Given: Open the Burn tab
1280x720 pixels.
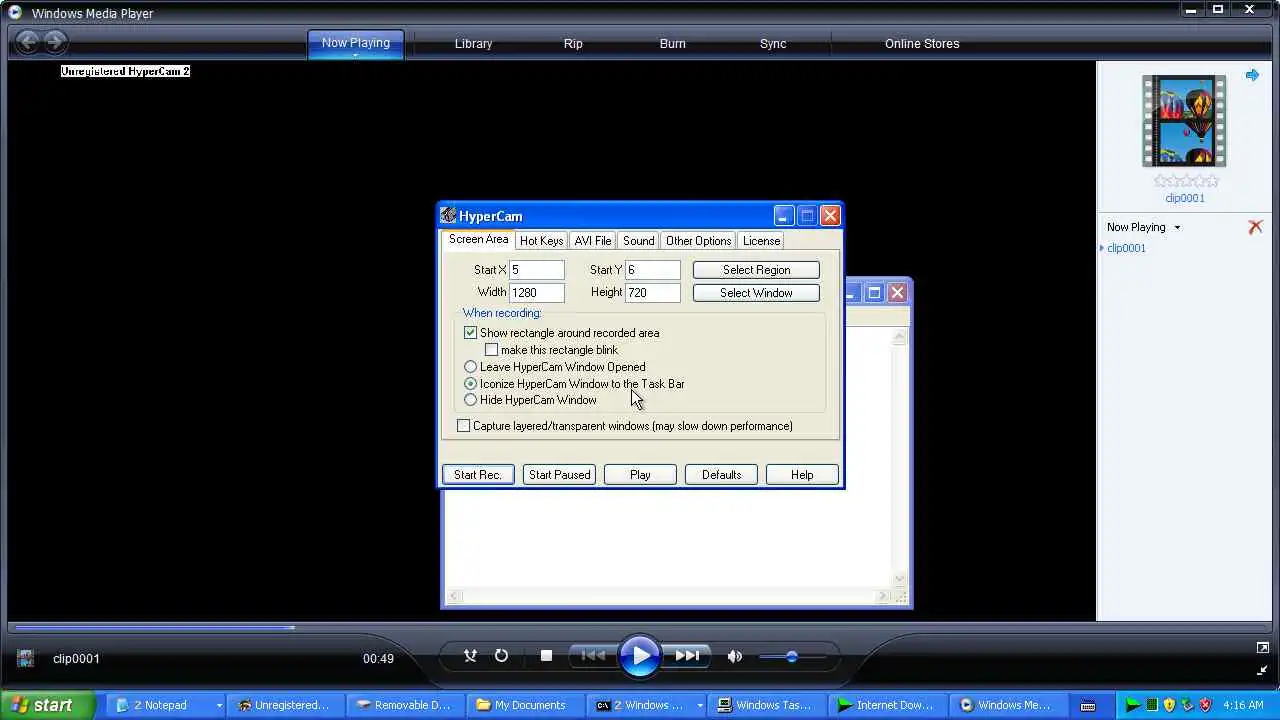Looking at the screenshot, I should (673, 44).
